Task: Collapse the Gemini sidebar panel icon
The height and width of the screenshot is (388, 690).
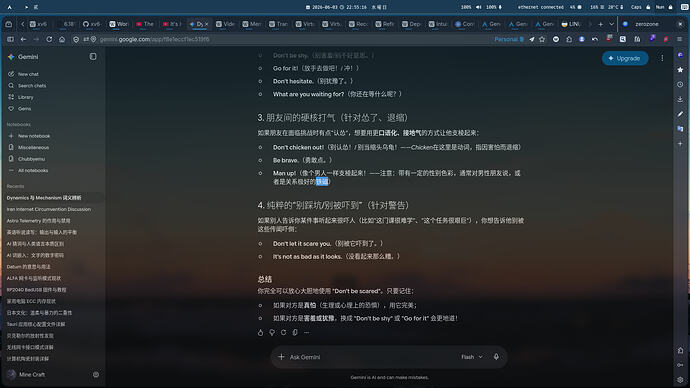Action: click(x=93, y=56)
